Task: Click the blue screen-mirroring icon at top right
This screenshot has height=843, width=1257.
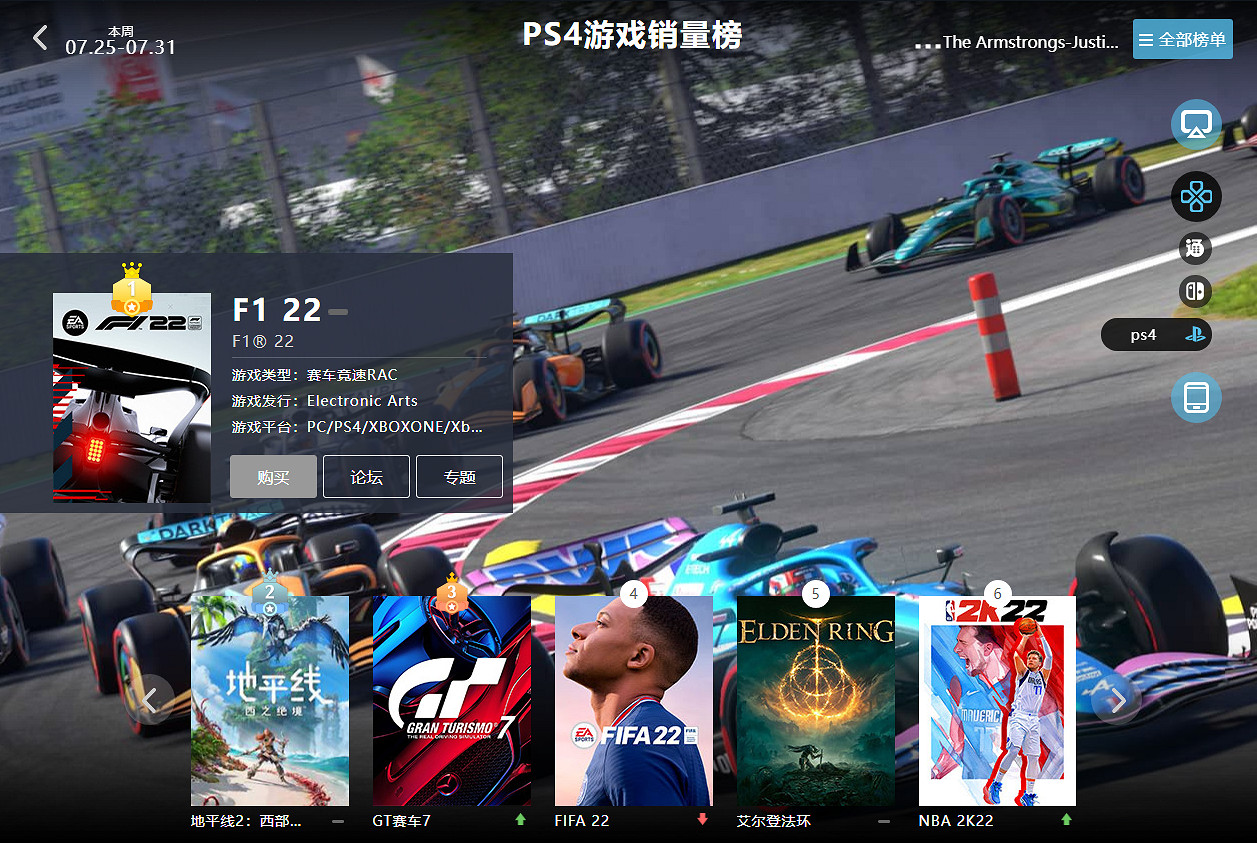Action: (x=1196, y=124)
